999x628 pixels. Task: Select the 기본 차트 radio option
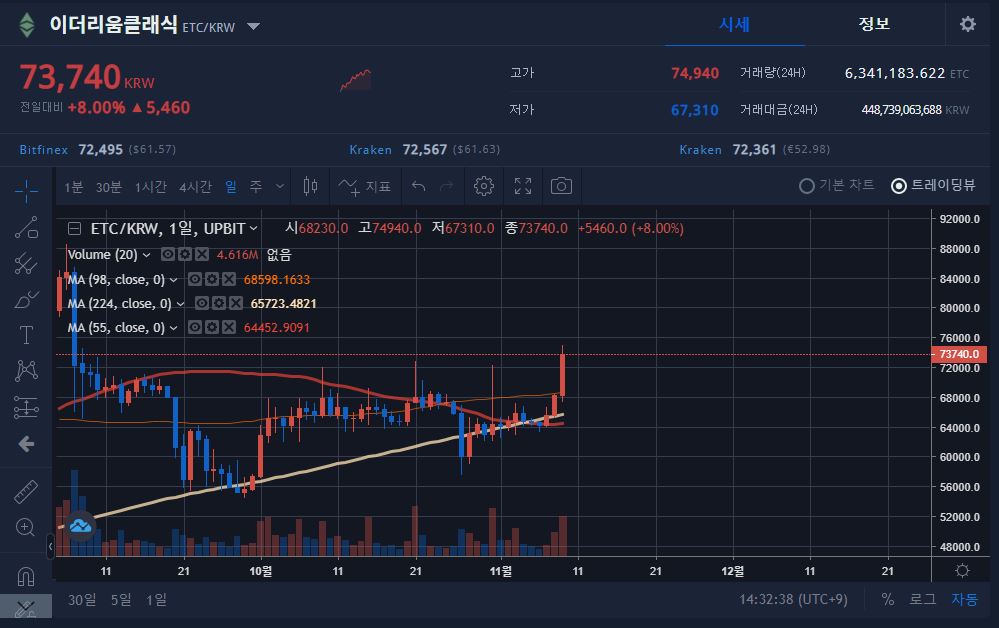coord(837,185)
